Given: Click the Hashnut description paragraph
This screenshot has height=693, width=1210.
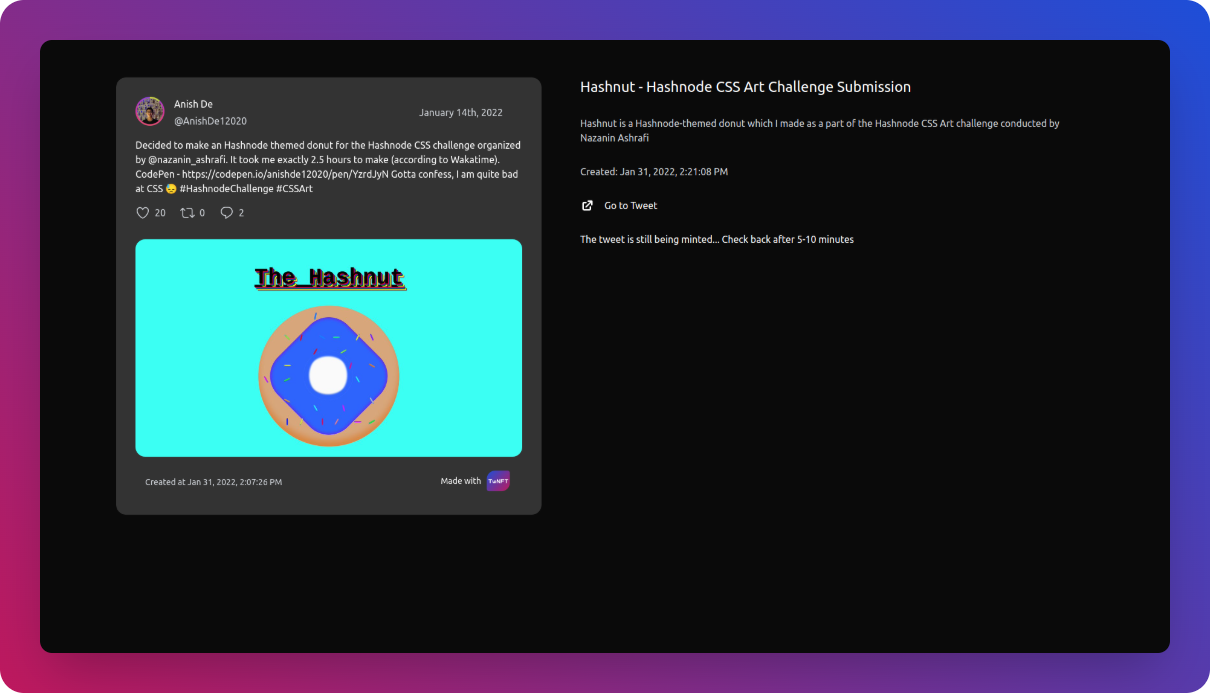Looking at the screenshot, I should tap(819, 130).
